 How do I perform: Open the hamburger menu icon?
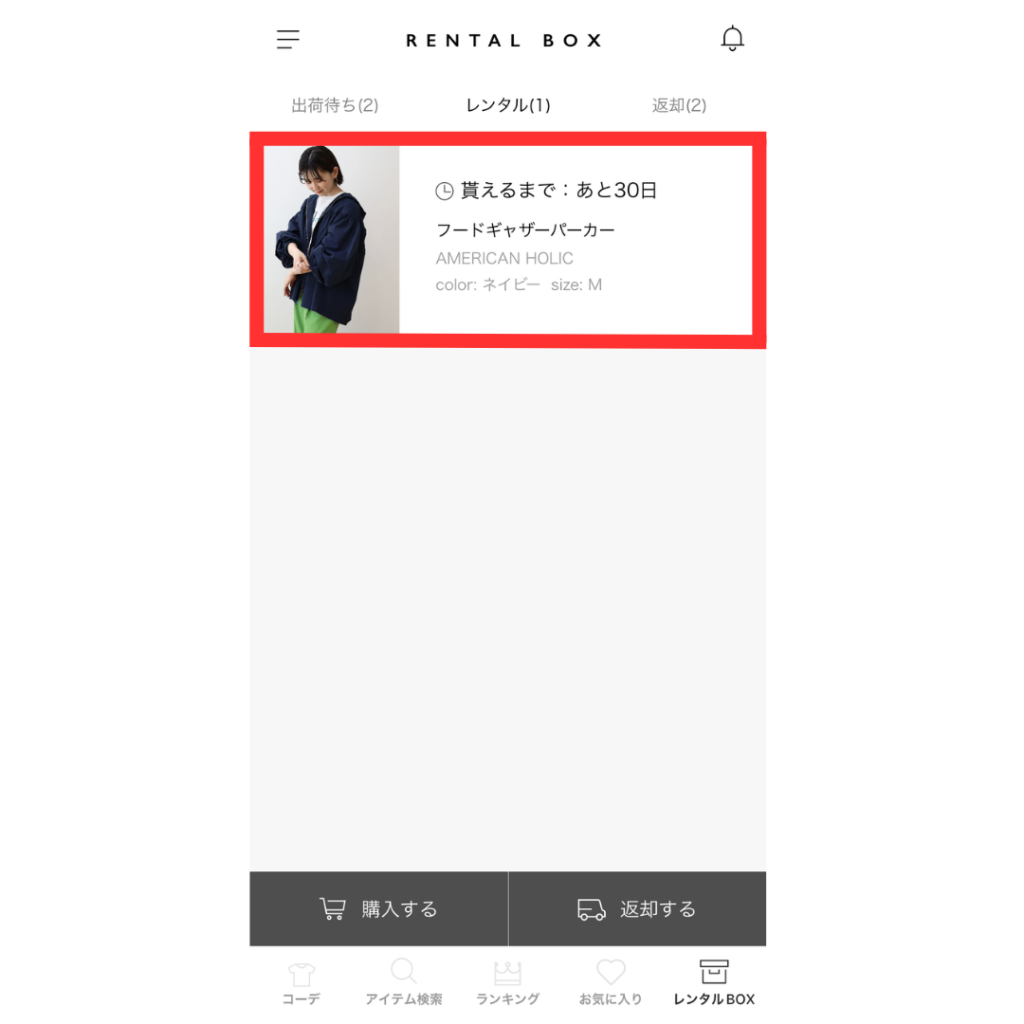[x=287, y=39]
